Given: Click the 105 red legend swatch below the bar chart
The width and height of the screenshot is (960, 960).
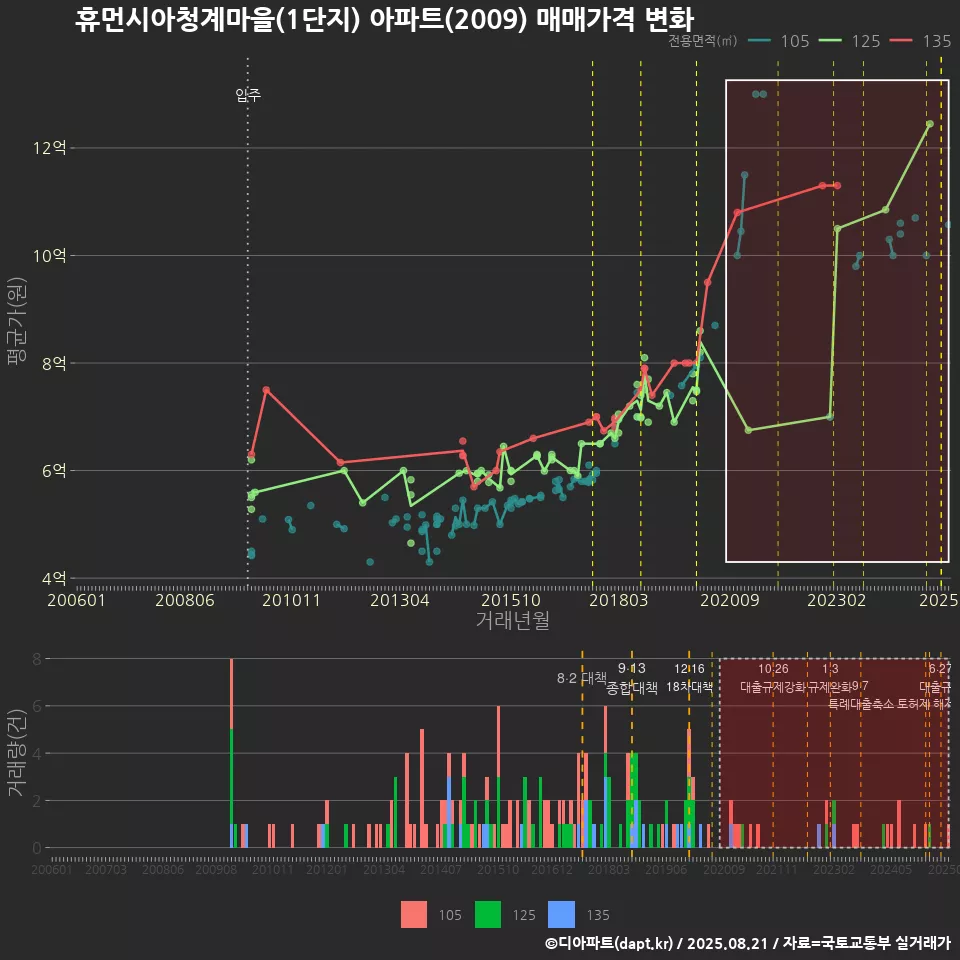Looking at the screenshot, I should click(416, 914).
